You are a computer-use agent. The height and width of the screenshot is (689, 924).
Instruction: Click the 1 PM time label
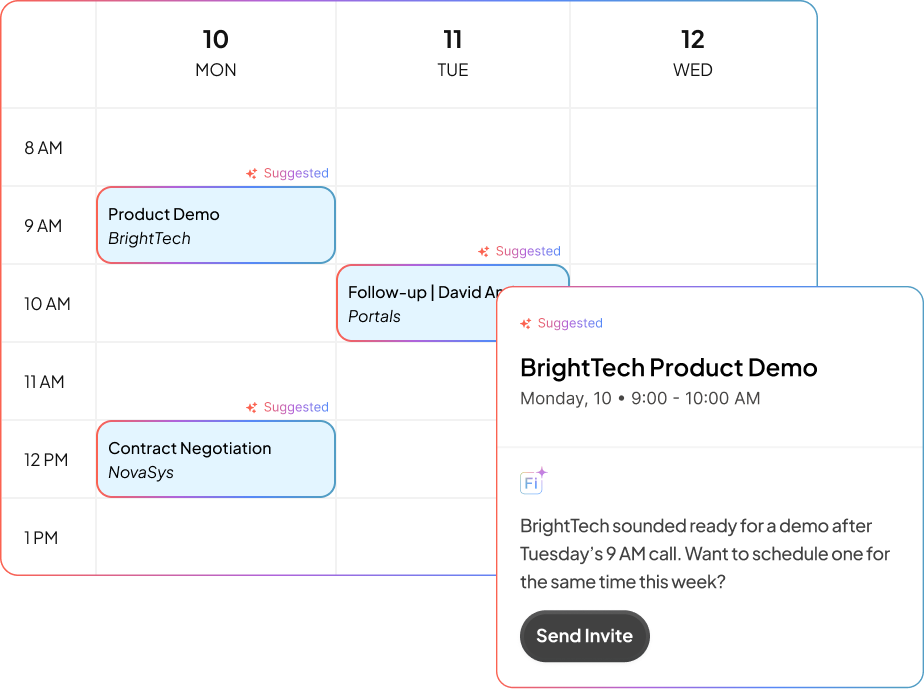click(x=42, y=538)
